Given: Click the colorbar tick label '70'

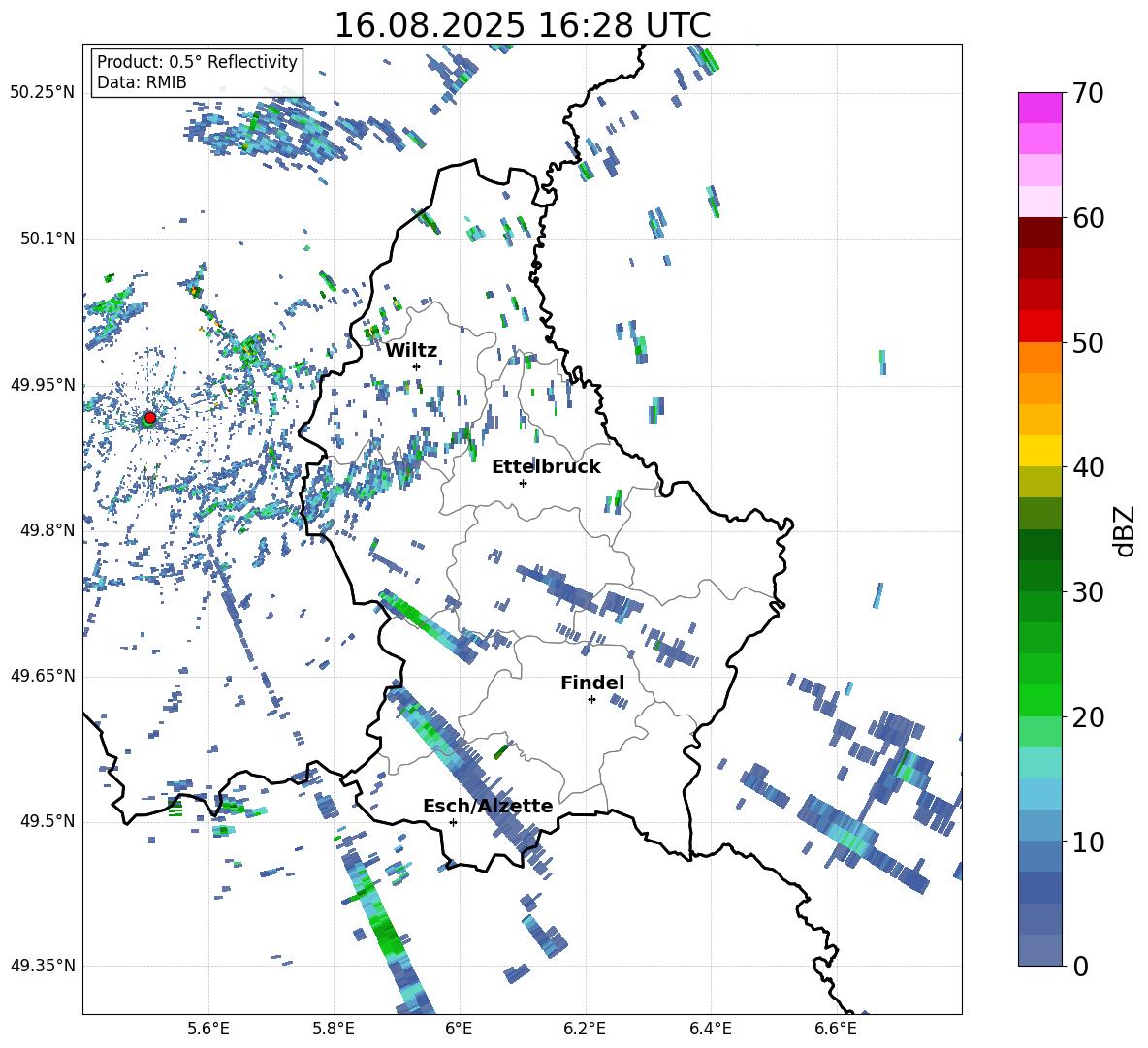Looking at the screenshot, I should point(1089,94).
